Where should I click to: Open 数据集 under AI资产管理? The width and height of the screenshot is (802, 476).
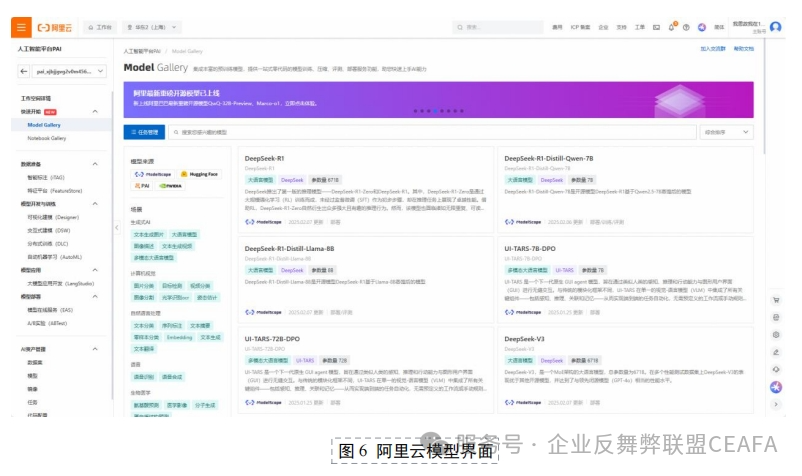[35, 362]
